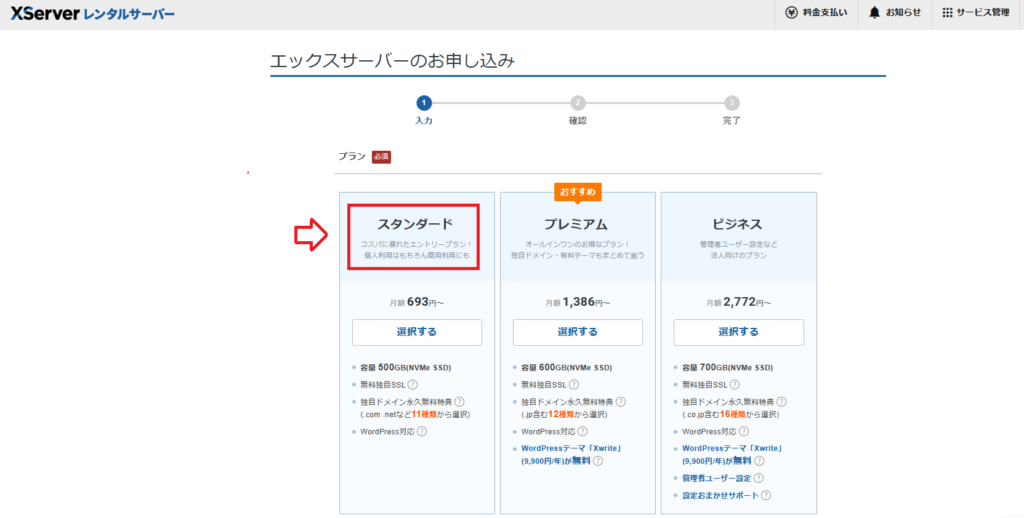Choose the Premium plan with 選択する button

578,332
